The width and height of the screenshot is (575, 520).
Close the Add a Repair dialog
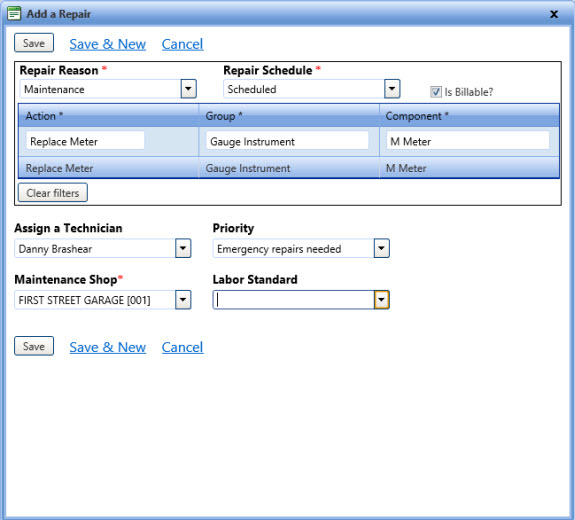tap(554, 14)
